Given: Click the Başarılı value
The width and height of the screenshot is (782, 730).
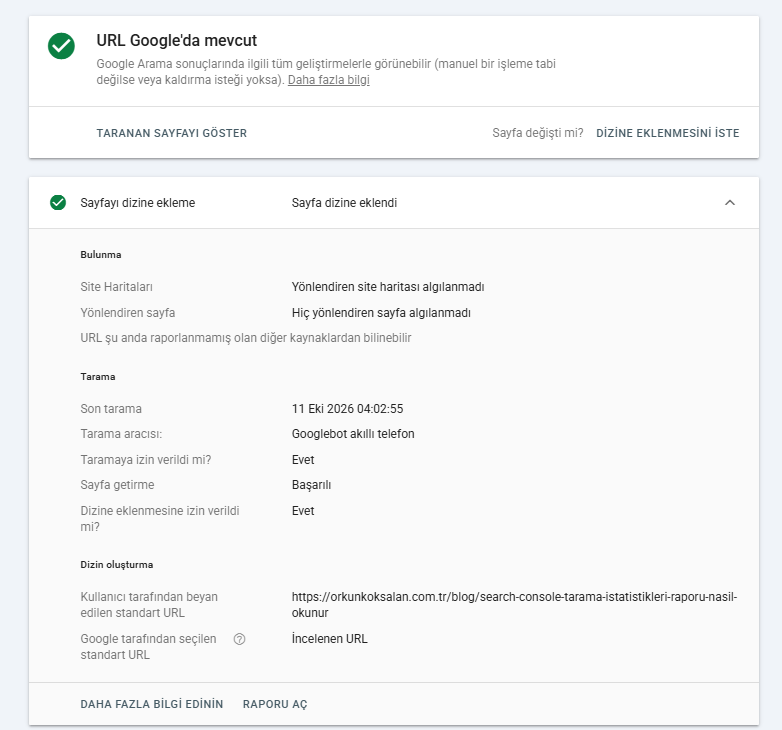Looking at the screenshot, I should (x=311, y=485).
